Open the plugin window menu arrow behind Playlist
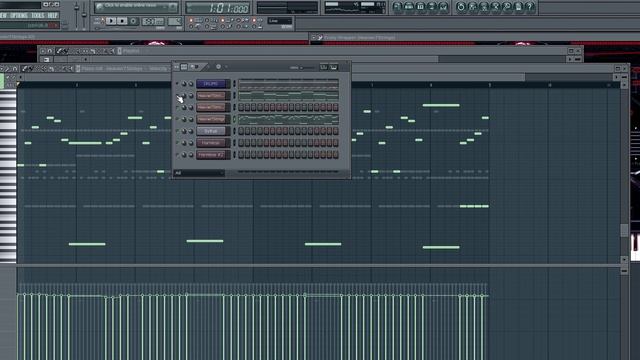The height and width of the screenshot is (360, 640). (x=313, y=38)
